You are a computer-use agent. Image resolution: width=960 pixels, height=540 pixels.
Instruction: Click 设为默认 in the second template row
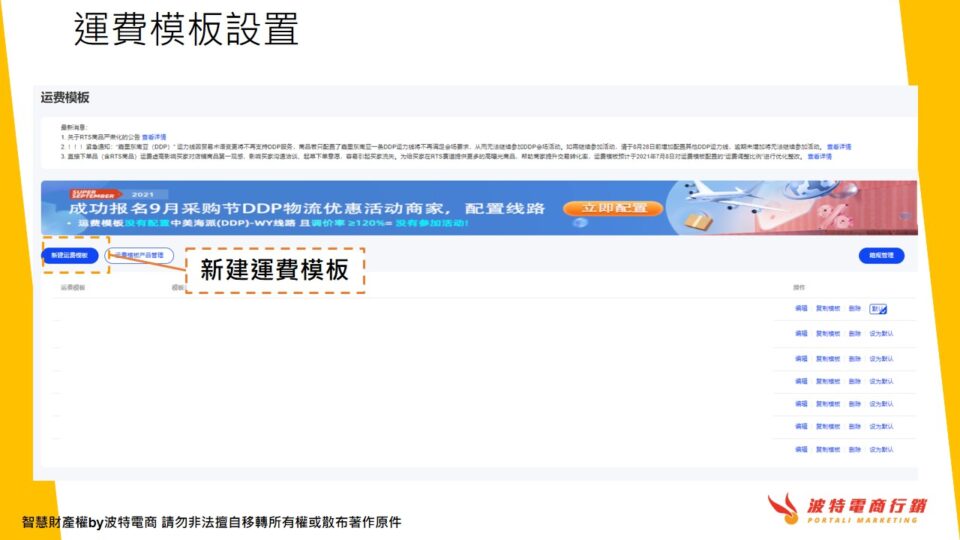coord(881,335)
